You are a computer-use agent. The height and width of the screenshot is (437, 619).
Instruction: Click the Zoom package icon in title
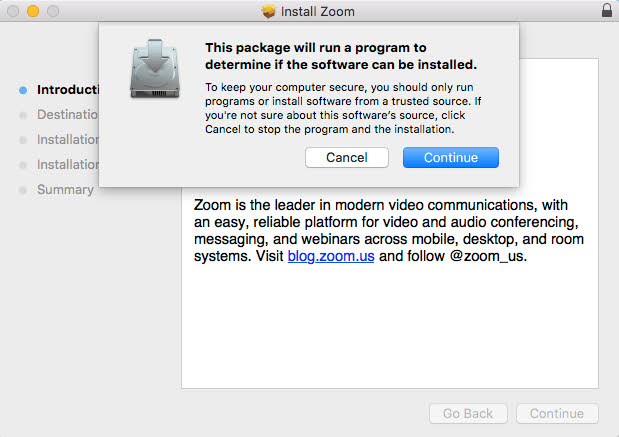point(268,11)
